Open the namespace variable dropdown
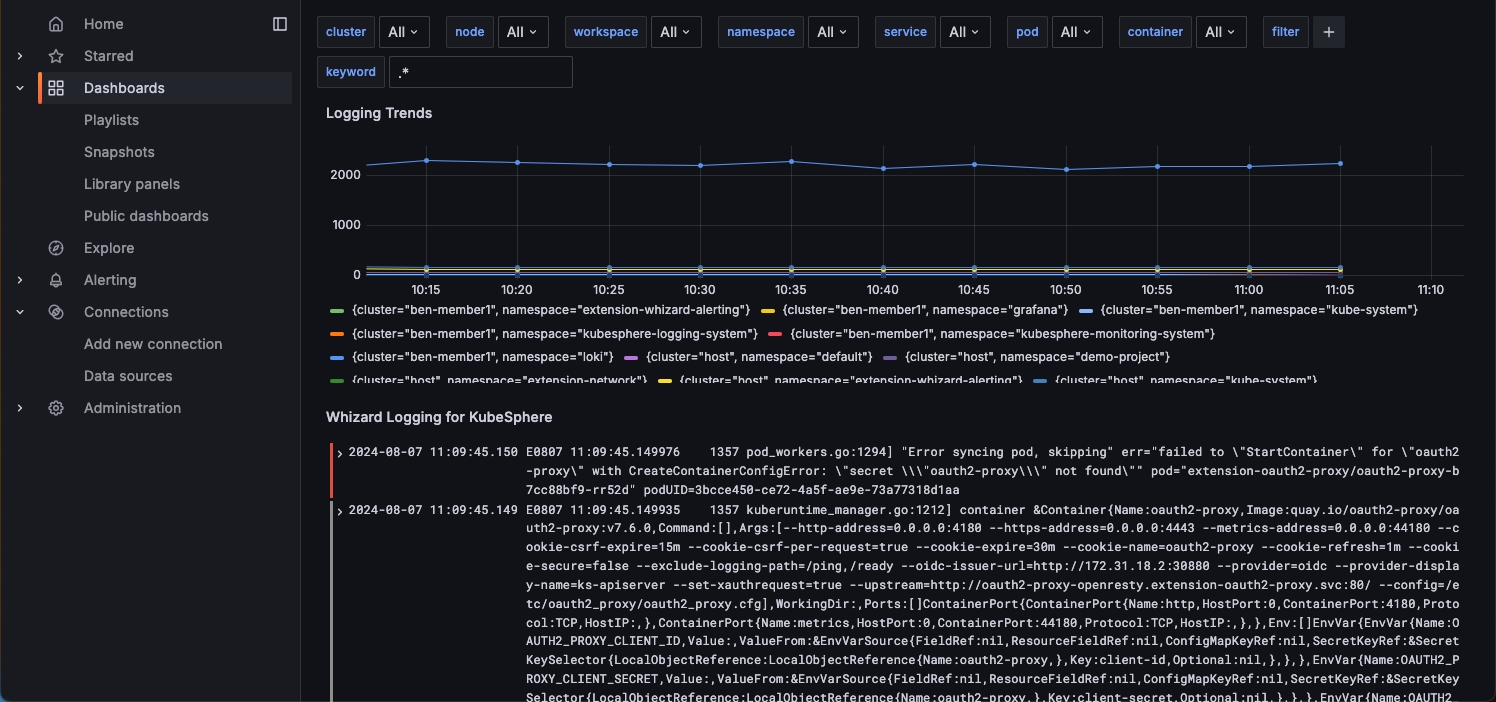 (832, 32)
